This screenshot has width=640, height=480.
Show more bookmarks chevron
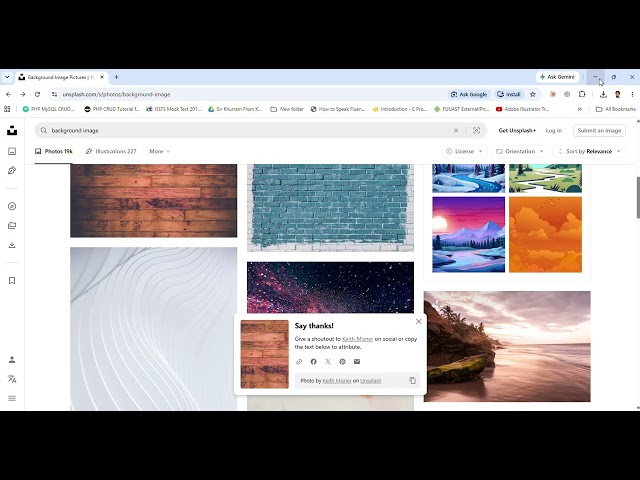580,109
